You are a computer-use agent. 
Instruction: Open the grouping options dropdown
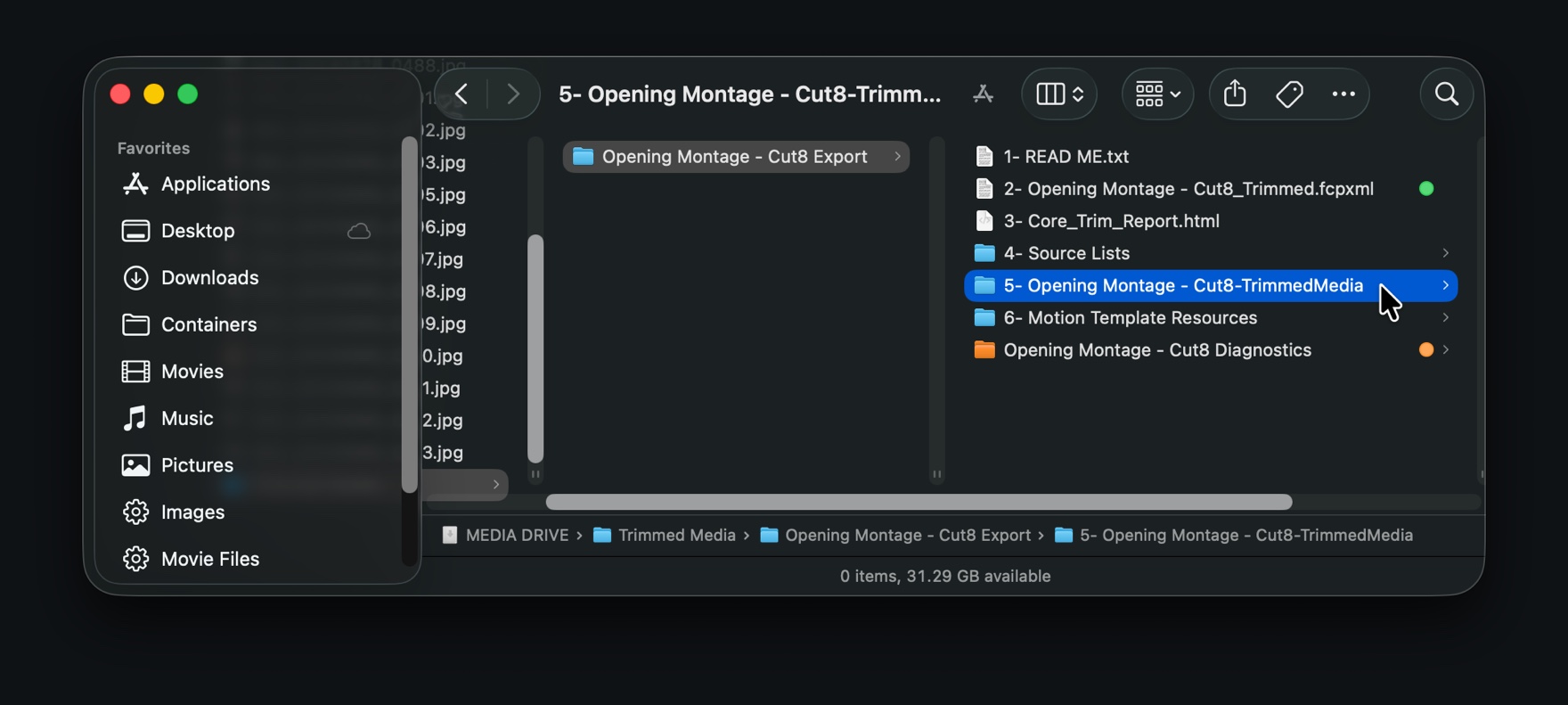coord(1157,94)
